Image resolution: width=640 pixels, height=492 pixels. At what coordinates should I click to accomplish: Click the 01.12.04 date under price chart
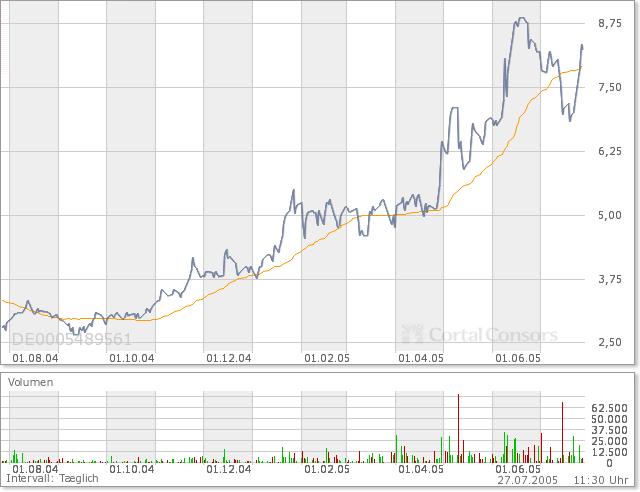(x=229, y=358)
